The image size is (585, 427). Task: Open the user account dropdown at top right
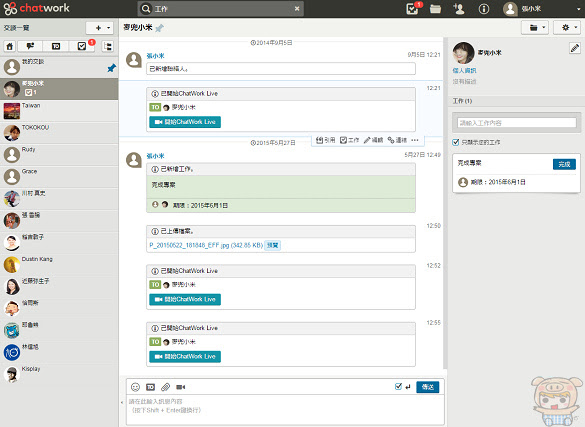coord(543,9)
